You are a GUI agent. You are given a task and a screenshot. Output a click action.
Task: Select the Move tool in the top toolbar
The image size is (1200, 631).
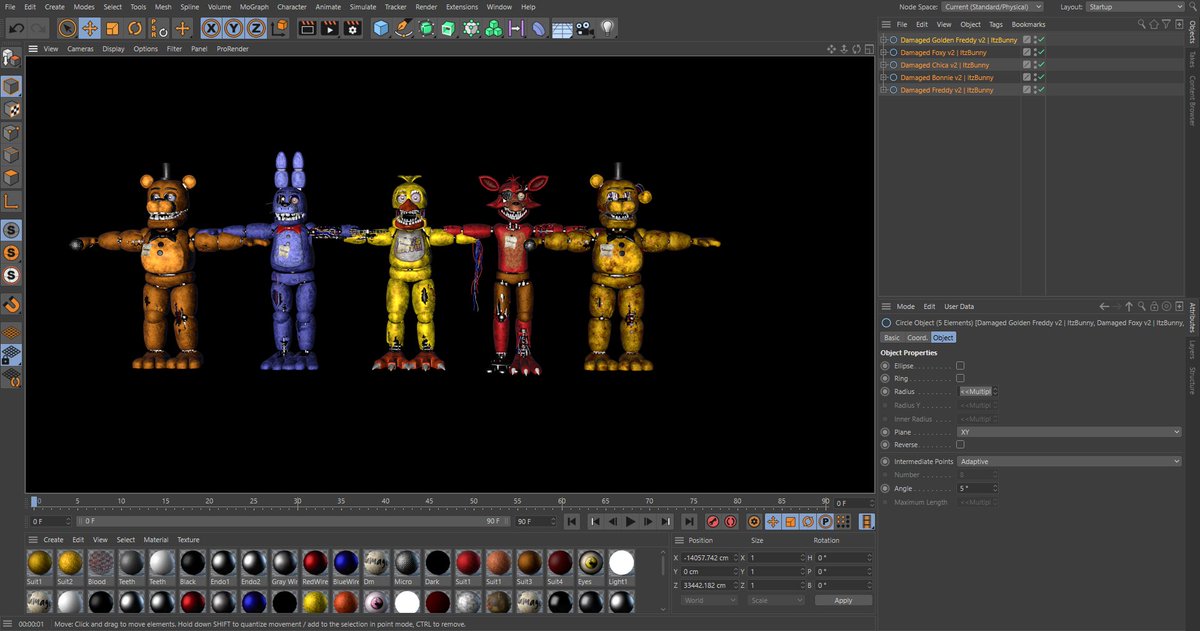pos(89,28)
